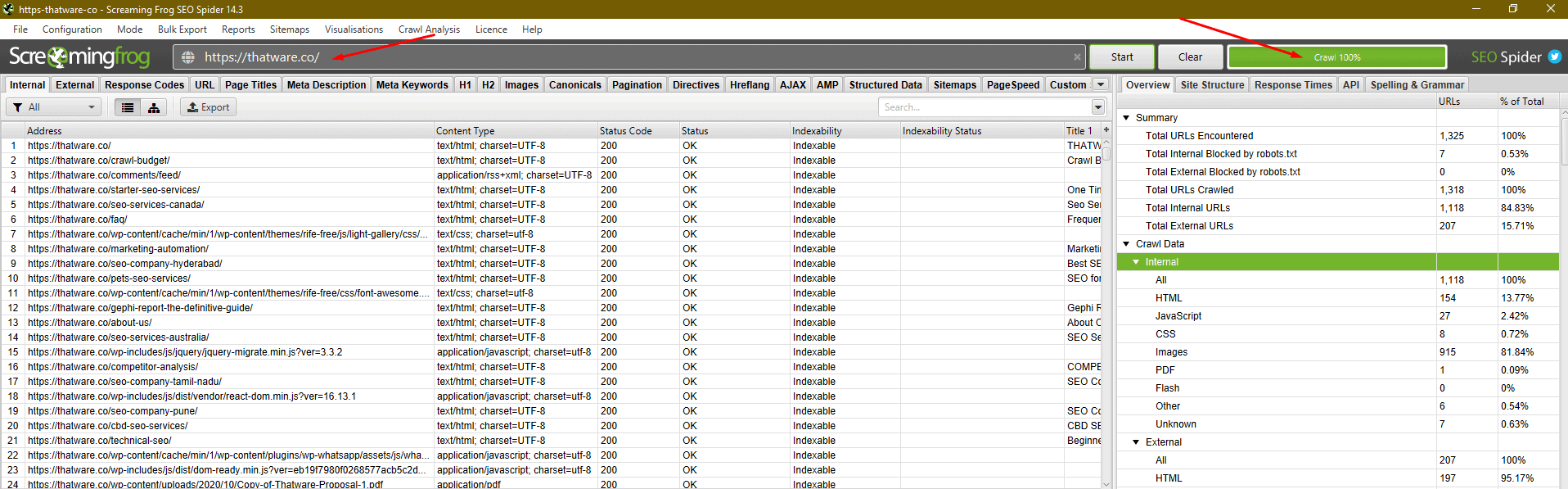Clear the URL field with the x icon
Viewport: 1568px width, 489px height.
pyautogui.click(x=1077, y=57)
